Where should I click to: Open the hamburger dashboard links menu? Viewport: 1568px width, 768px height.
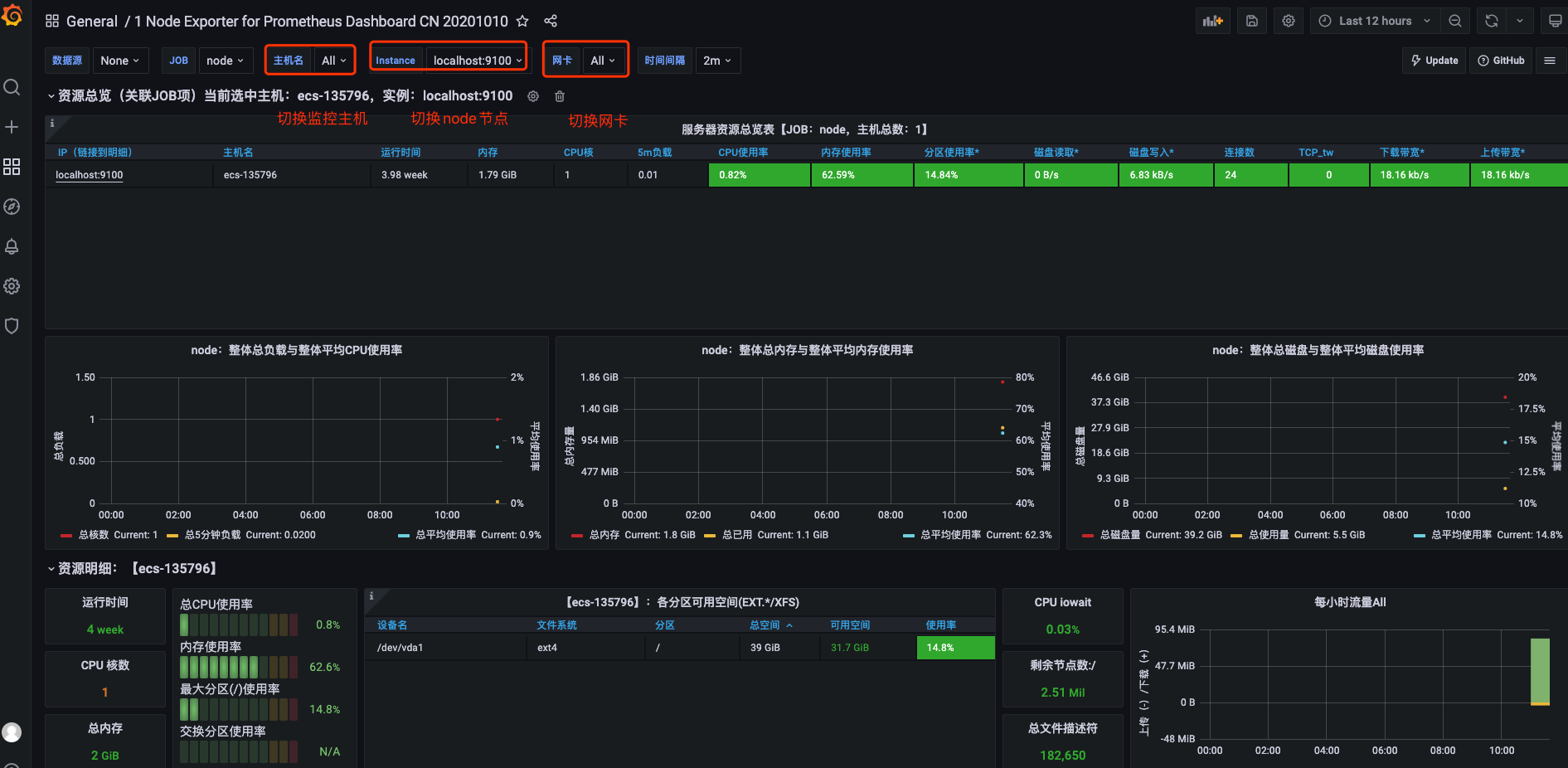pyautogui.click(x=1549, y=61)
